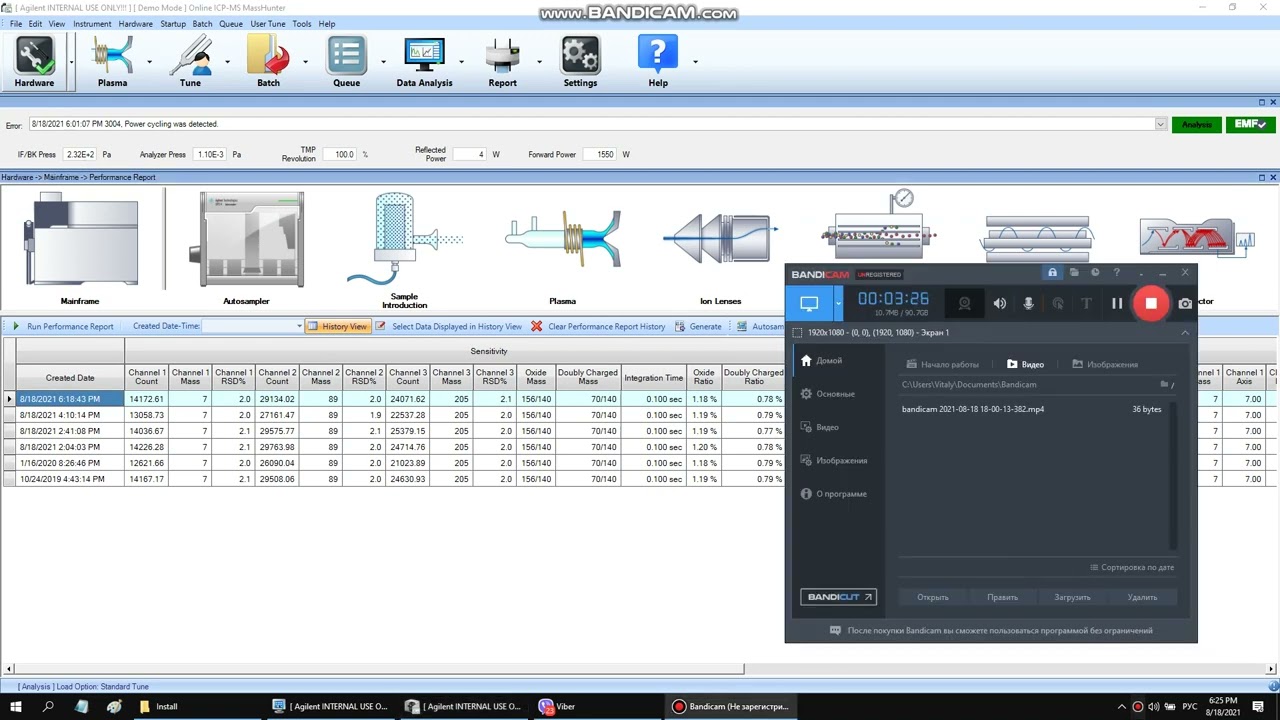This screenshot has width=1280, height=720.
Task: Click Bandicam lock icon in title bar
Action: tap(1052, 273)
